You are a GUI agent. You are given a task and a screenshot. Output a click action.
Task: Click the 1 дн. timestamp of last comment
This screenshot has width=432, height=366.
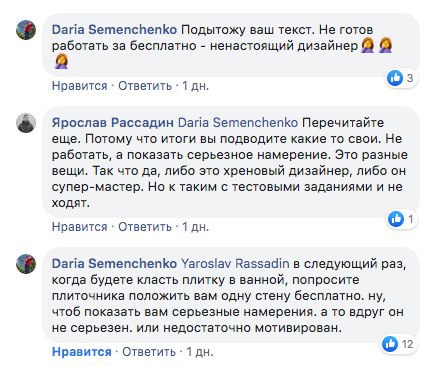tap(199, 352)
